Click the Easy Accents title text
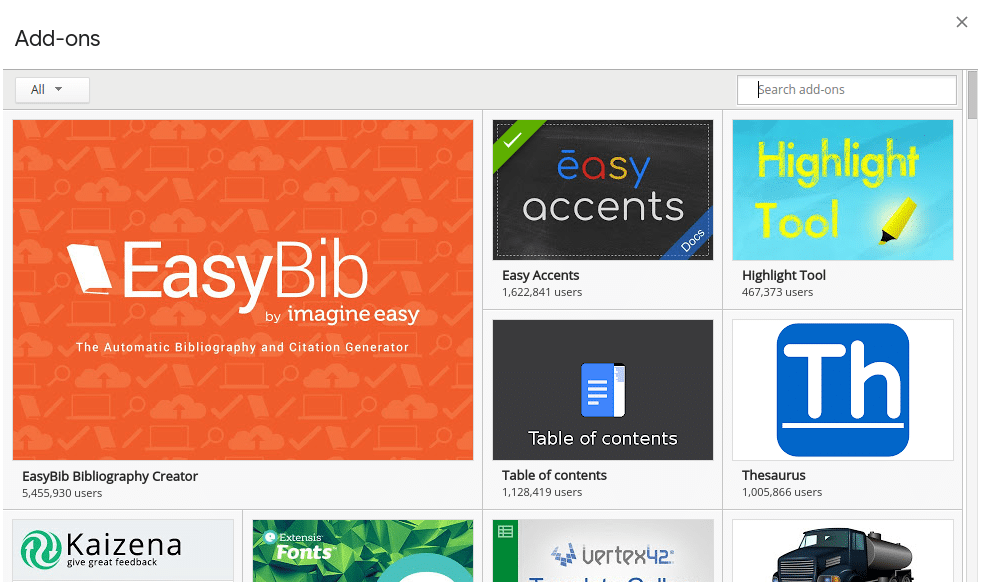Screen dimensions: 986x582 click(x=541, y=275)
